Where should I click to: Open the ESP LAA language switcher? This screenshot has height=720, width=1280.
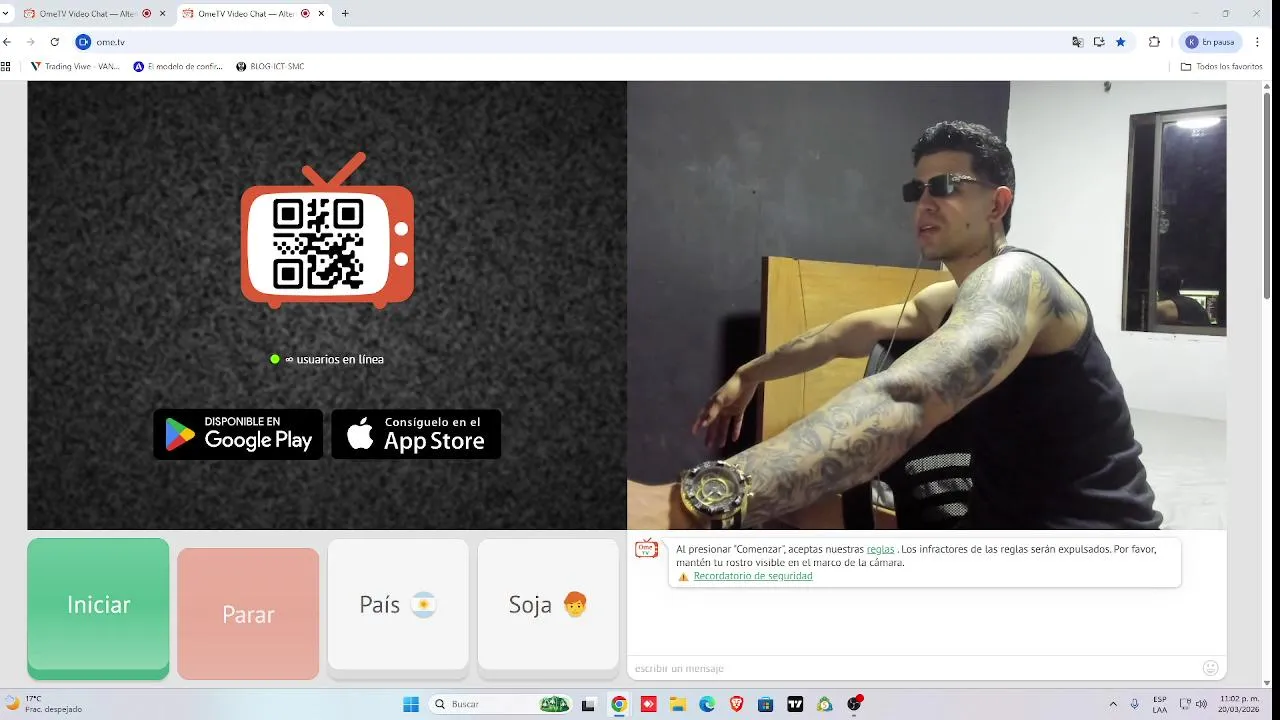click(1159, 704)
